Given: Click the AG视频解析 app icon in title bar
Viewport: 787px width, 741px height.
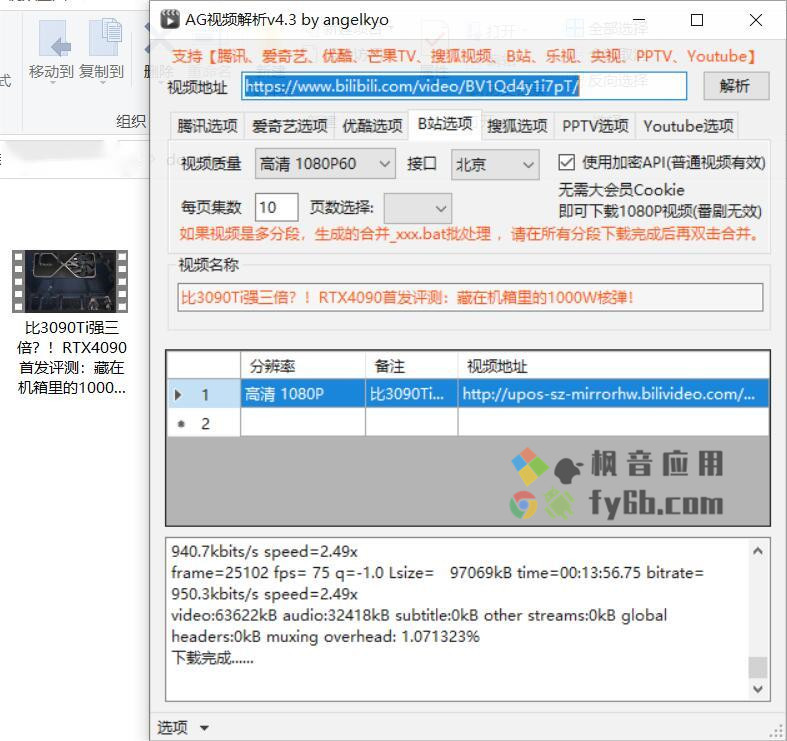Looking at the screenshot, I should coord(170,20).
